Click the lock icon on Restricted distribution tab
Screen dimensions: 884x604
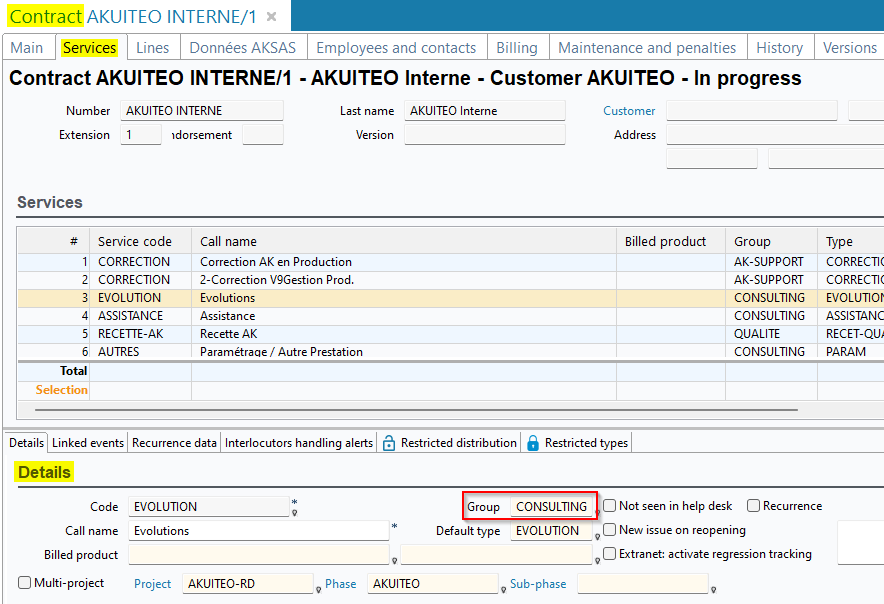coord(389,443)
